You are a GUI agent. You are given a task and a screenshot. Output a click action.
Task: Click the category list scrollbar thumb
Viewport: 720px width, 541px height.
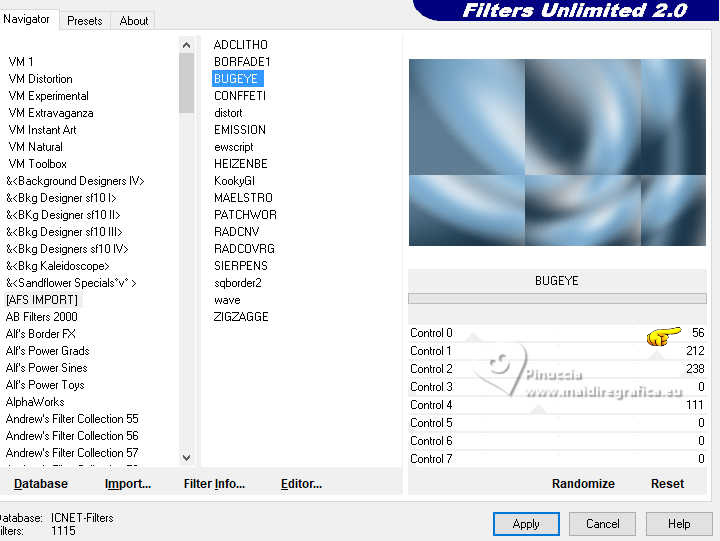[186, 83]
